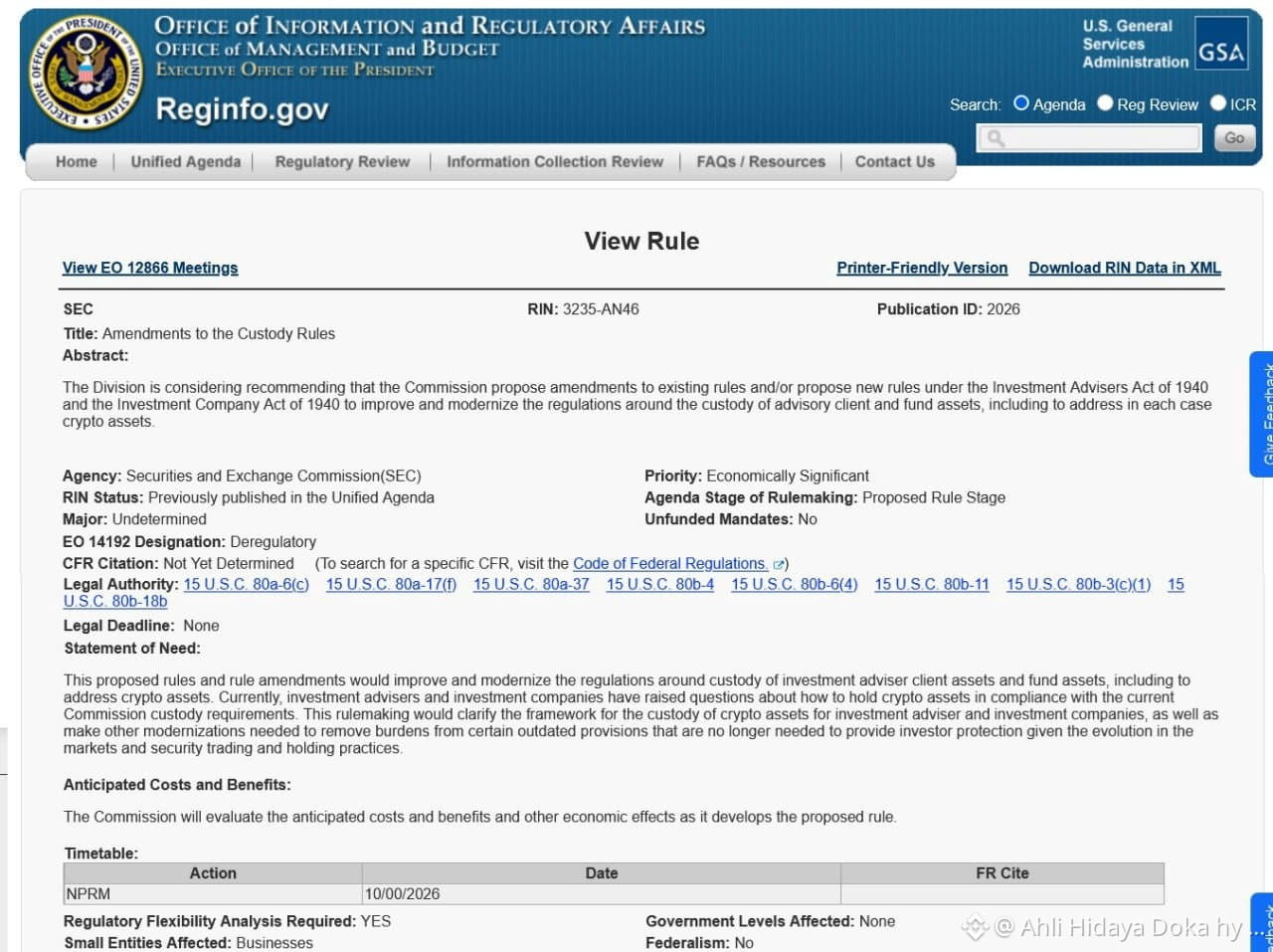The image size is (1273, 952).
Task: Open the View EO 12866 Meetings link
Action: 150,268
